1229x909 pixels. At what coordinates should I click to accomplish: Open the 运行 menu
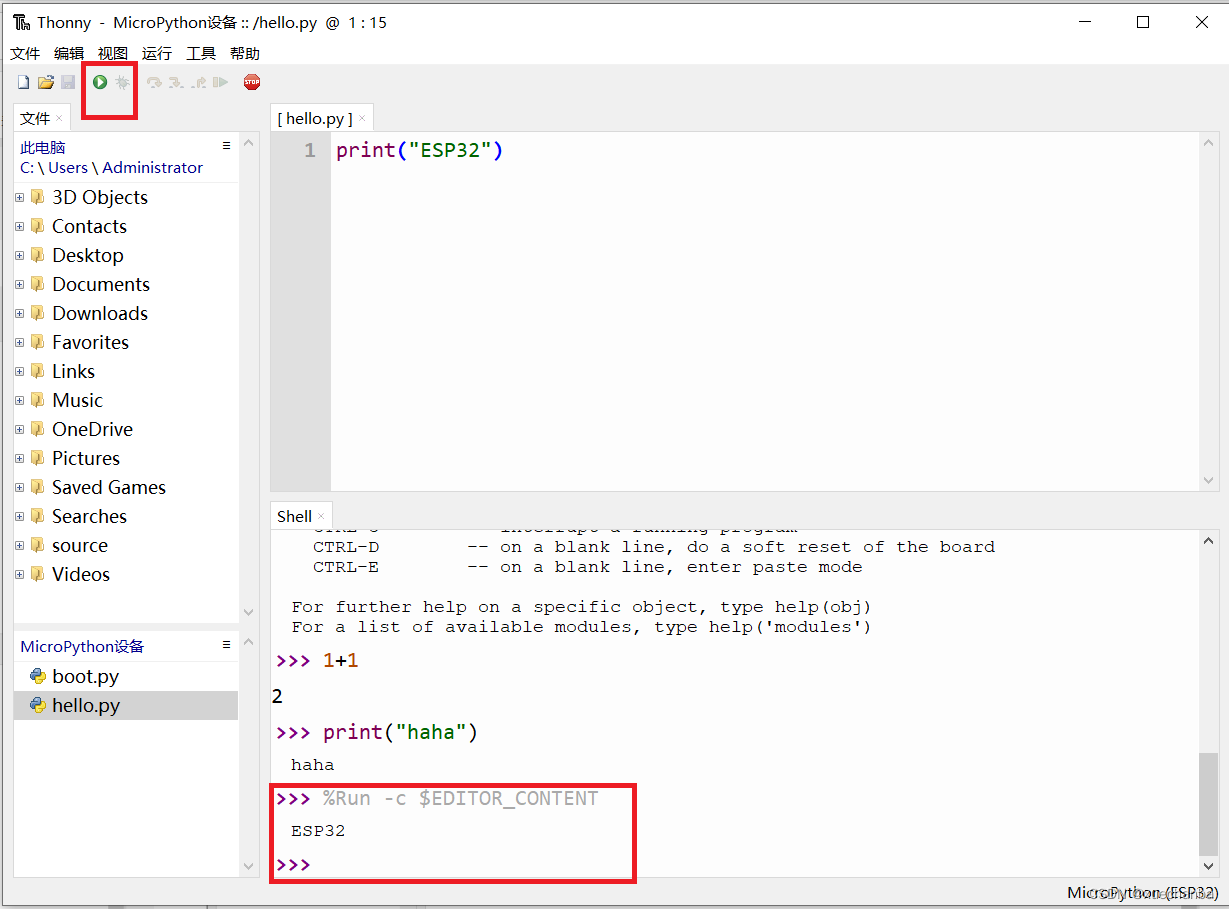pyautogui.click(x=156, y=53)
